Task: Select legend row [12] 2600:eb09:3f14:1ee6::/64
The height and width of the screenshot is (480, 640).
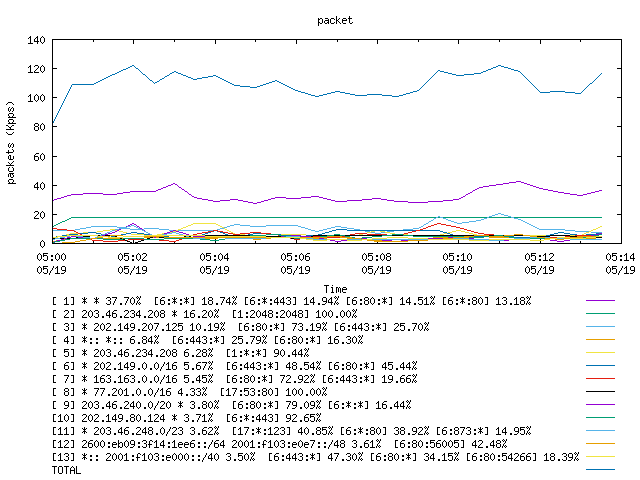Action: point(279,444)
